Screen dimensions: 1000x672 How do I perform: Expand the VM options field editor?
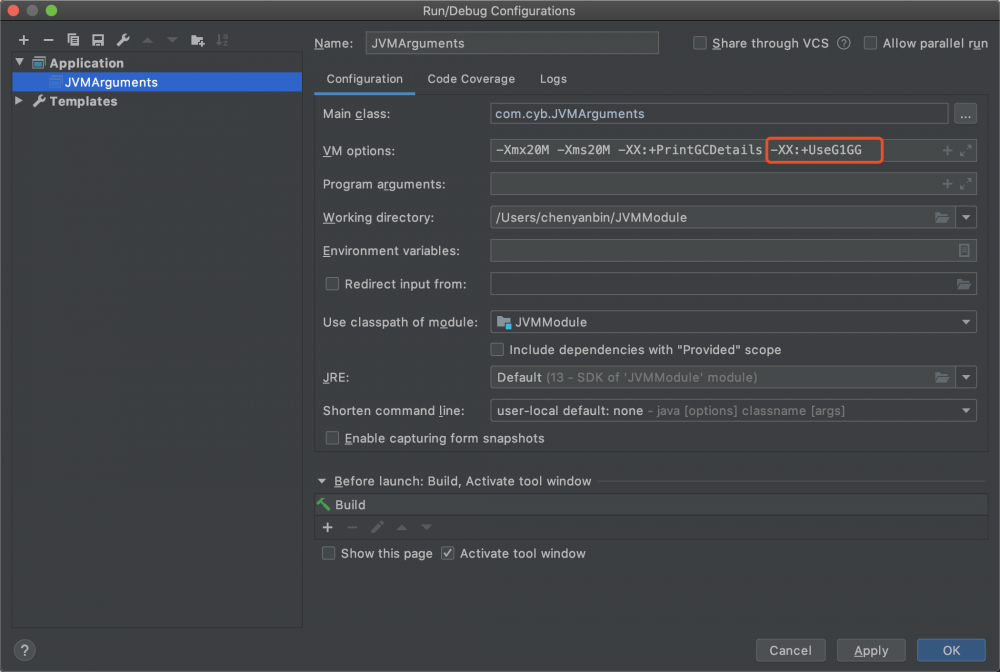coord(965,151)
